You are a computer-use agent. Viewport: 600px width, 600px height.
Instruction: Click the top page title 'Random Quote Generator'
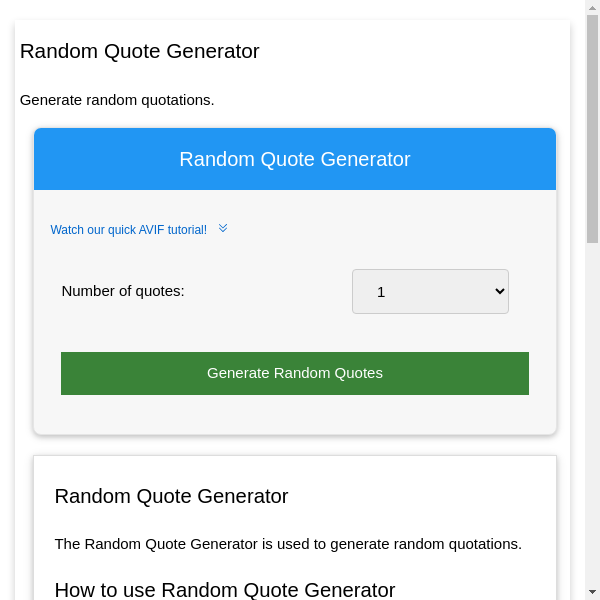point(139,51)
